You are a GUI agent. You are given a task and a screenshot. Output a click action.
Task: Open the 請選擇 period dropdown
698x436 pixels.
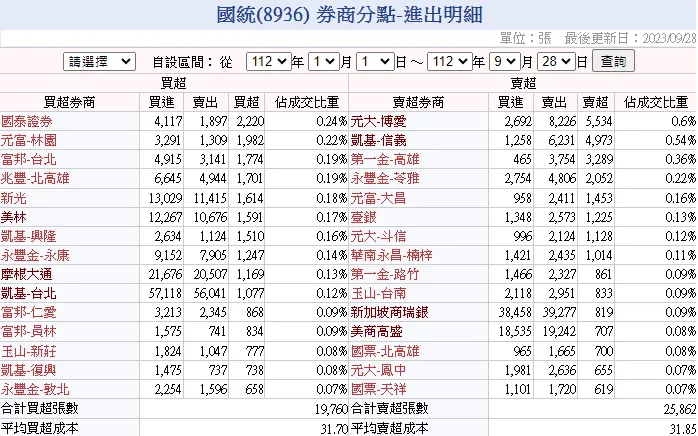click(x=99, y=61)
